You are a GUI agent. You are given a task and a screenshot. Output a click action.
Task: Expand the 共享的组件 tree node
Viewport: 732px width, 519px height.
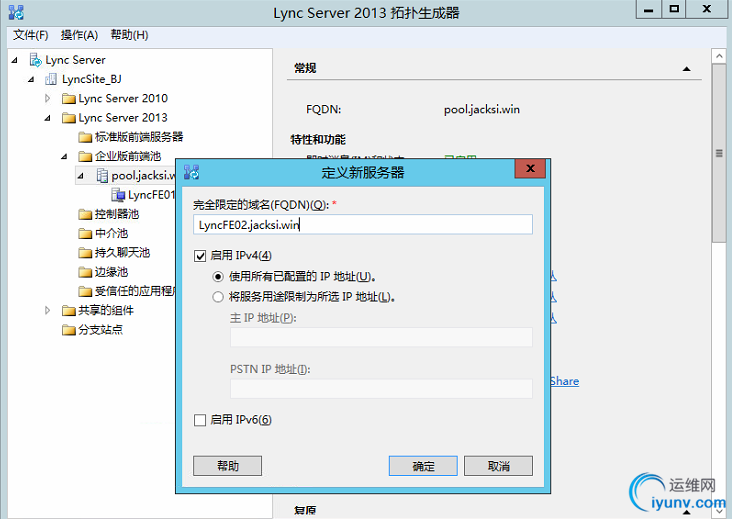(x=48, y=310)
